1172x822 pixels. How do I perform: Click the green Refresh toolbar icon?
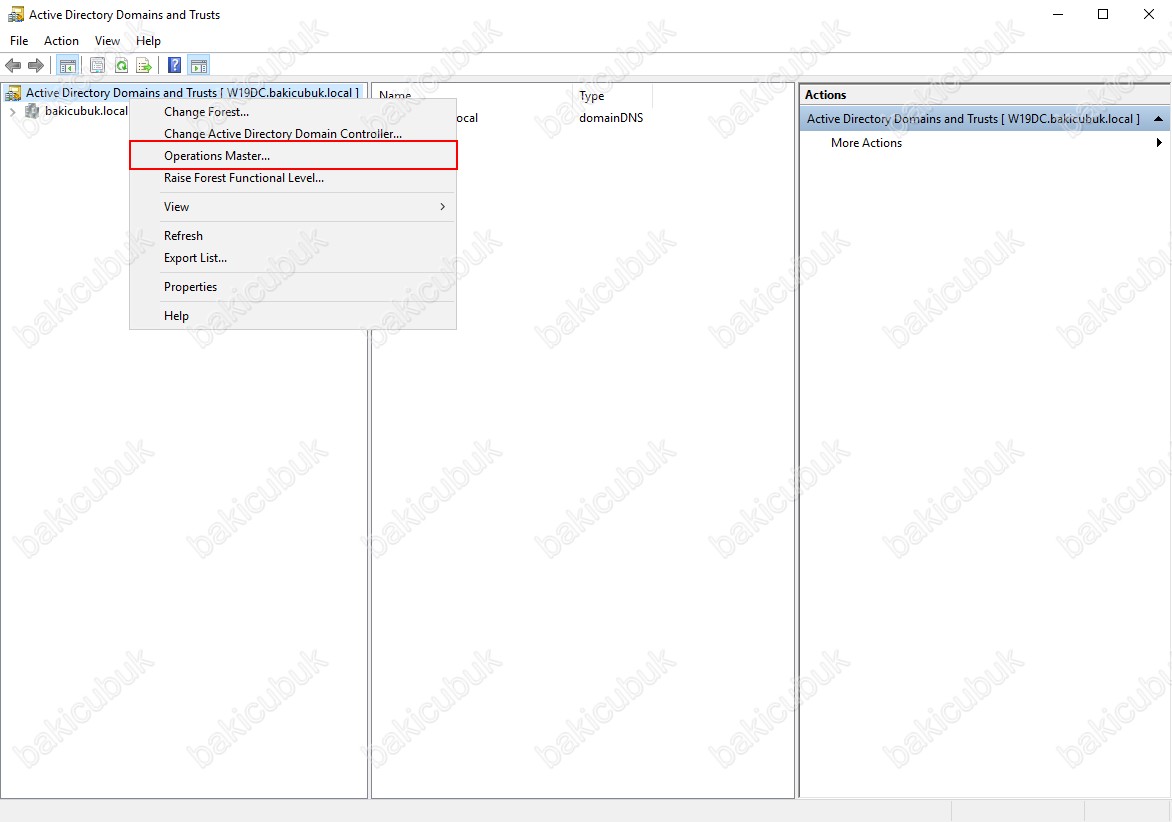[121, 66]
